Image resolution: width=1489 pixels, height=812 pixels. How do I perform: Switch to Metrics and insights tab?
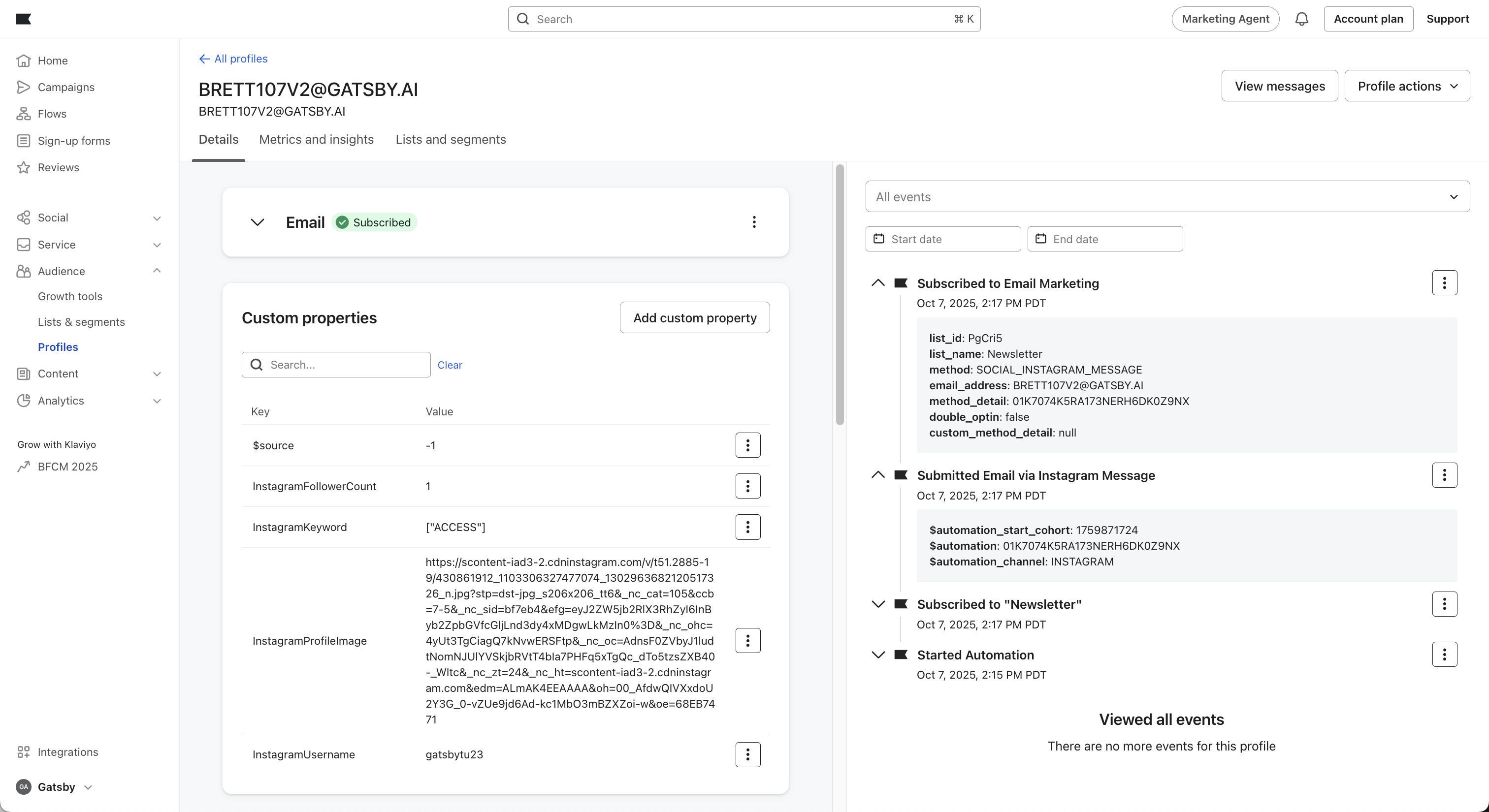(x=316, y=139)
